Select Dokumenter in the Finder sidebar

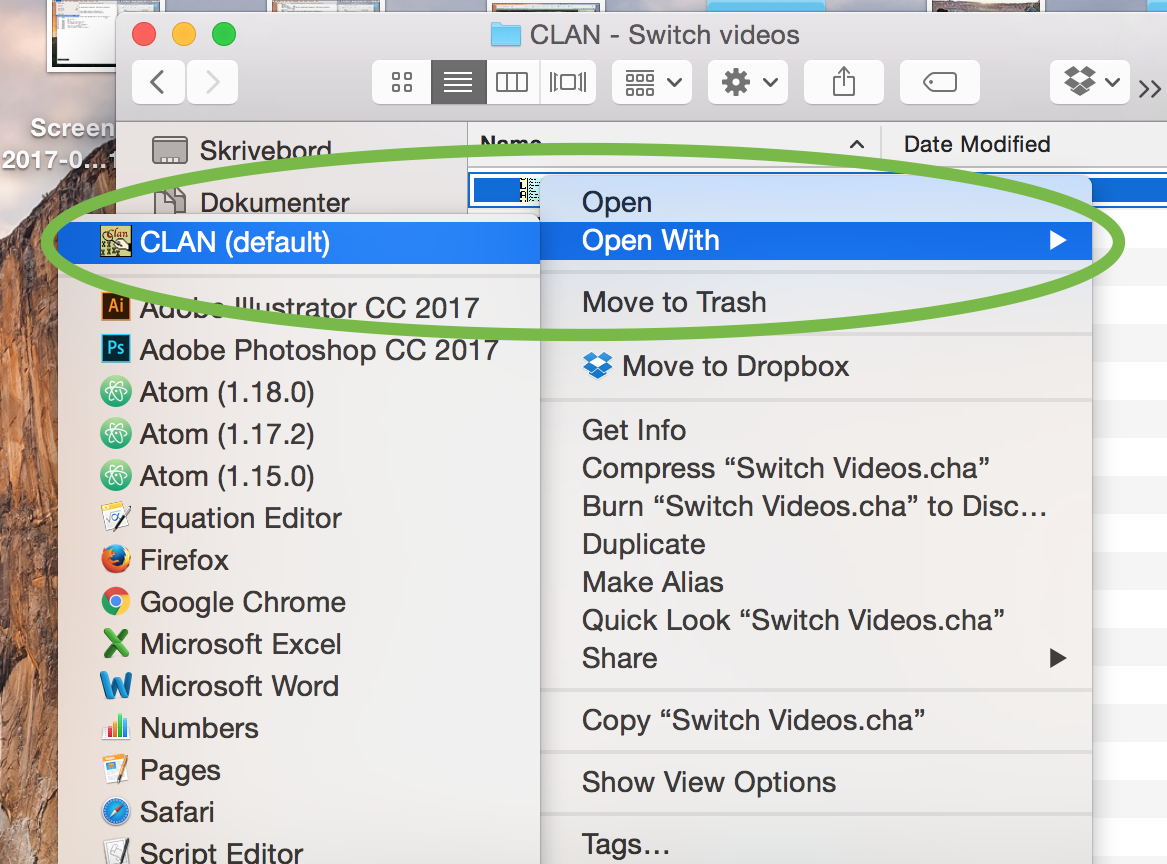tap(251, 202)
